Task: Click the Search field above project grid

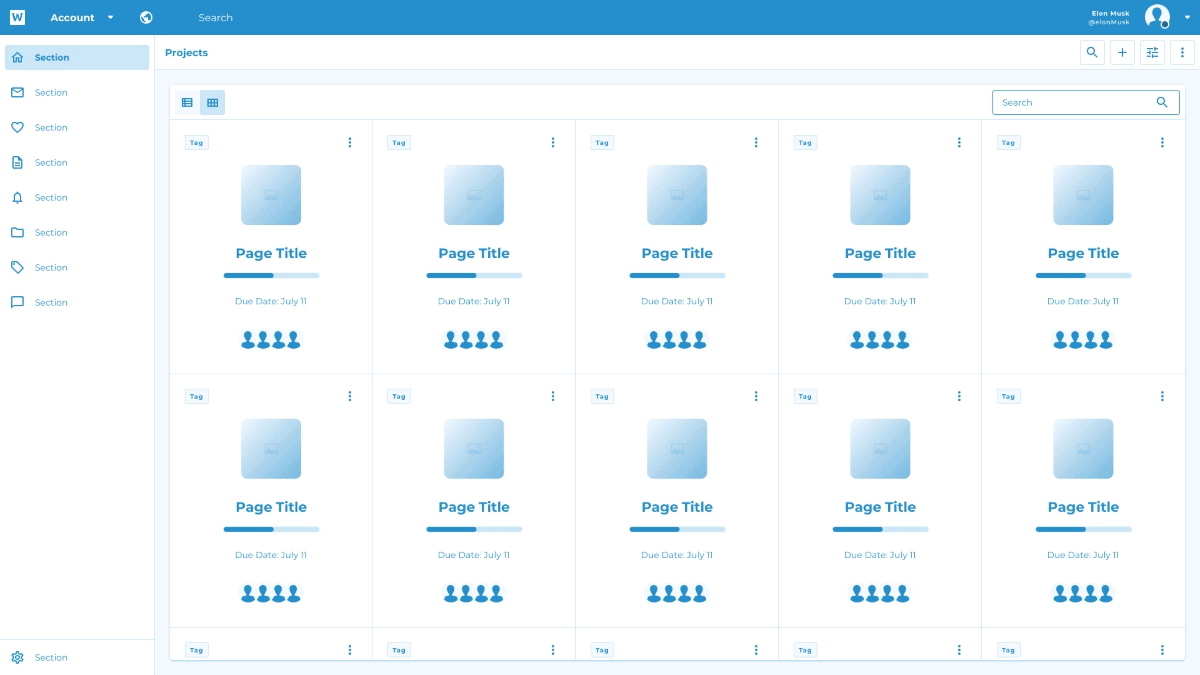Action: pyautogui.click(x=1075, y=102)
